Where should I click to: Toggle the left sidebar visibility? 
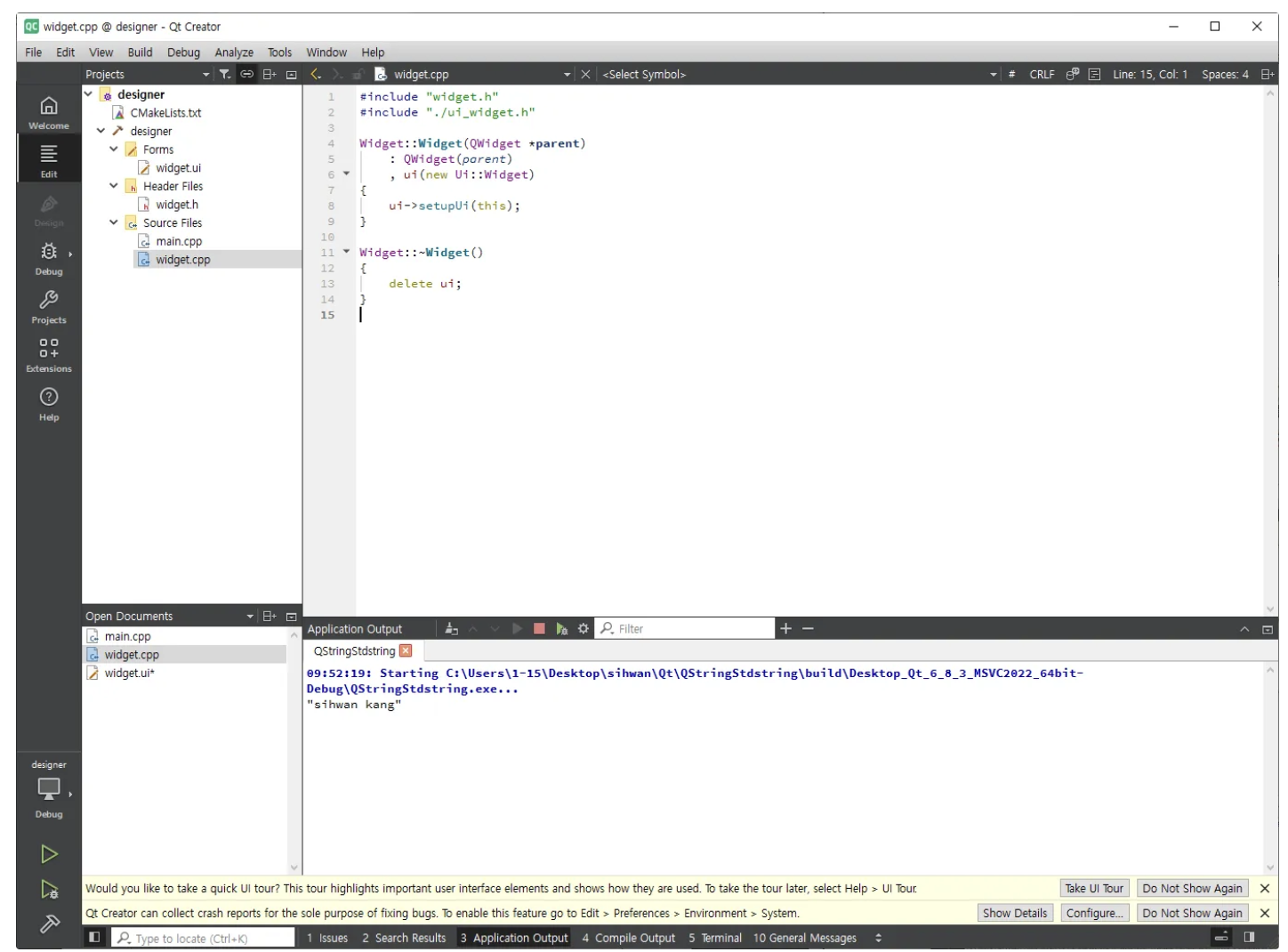pos(94,938)
